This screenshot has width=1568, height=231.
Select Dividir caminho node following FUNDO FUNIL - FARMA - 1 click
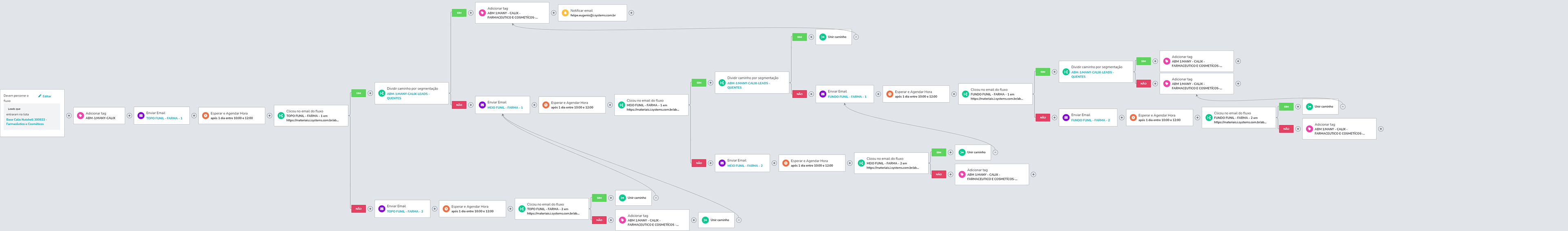1096,72
